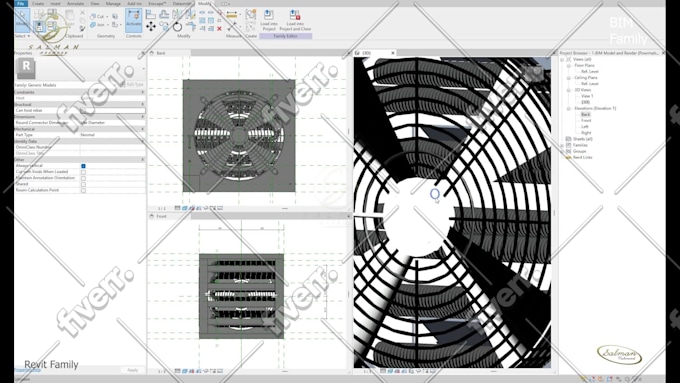The height and width of the screenshot is (383, 680).
Task: Enable the Shared checkbox
Action: [83, 184]
